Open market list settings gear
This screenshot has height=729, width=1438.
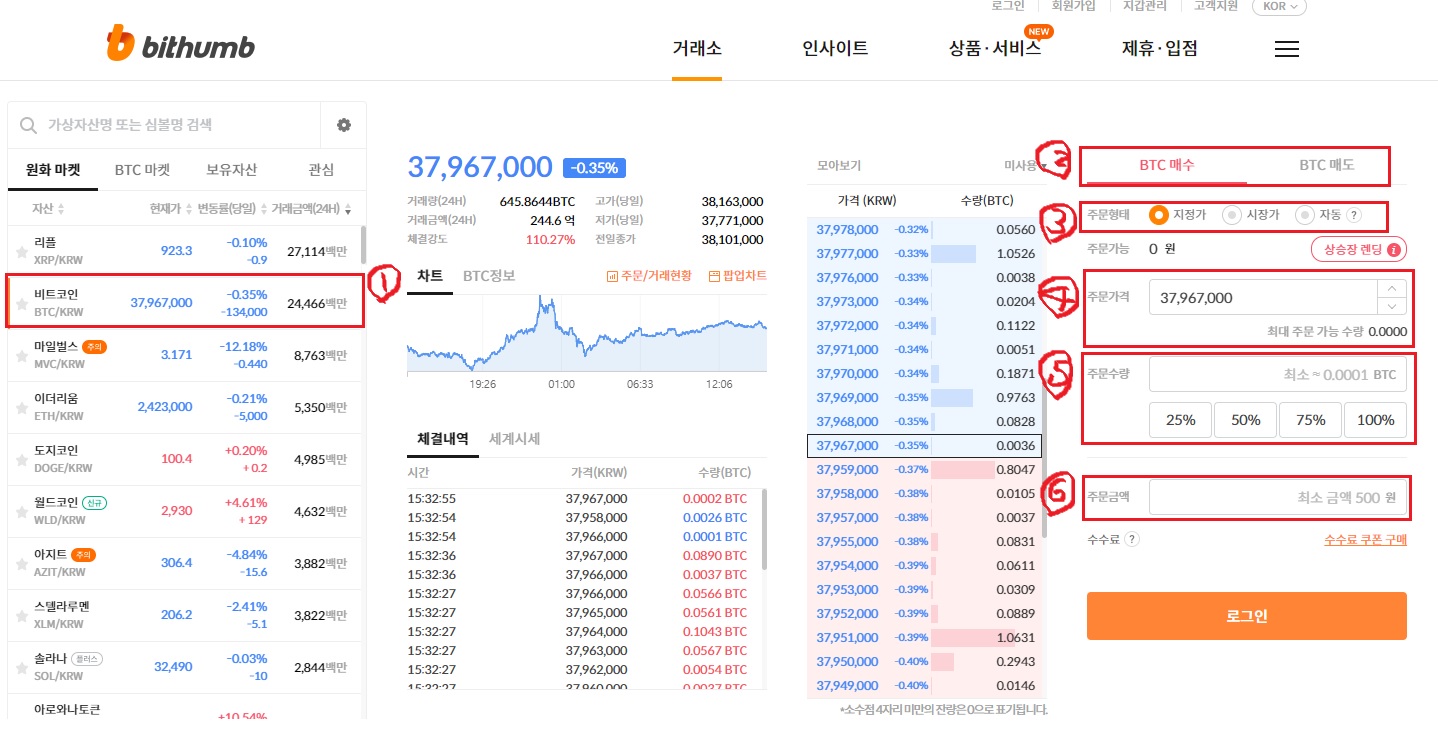coord(343,124)
